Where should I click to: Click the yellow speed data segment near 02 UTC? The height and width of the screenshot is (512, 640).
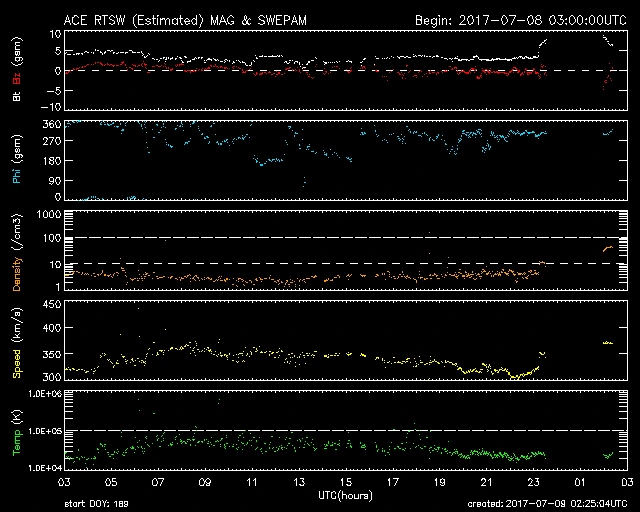tap(608, 343)
